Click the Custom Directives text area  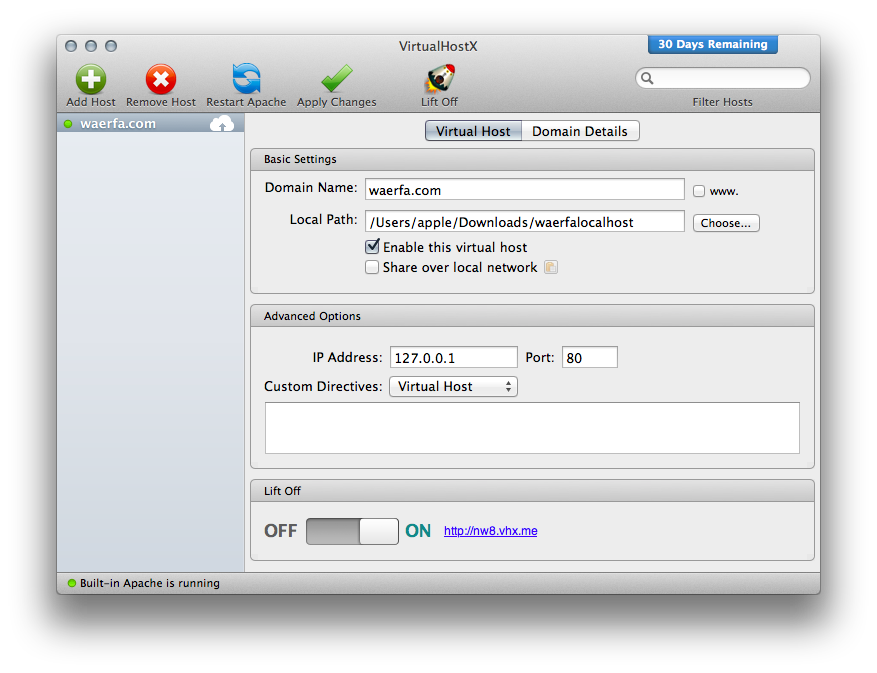tap(532, 428)
